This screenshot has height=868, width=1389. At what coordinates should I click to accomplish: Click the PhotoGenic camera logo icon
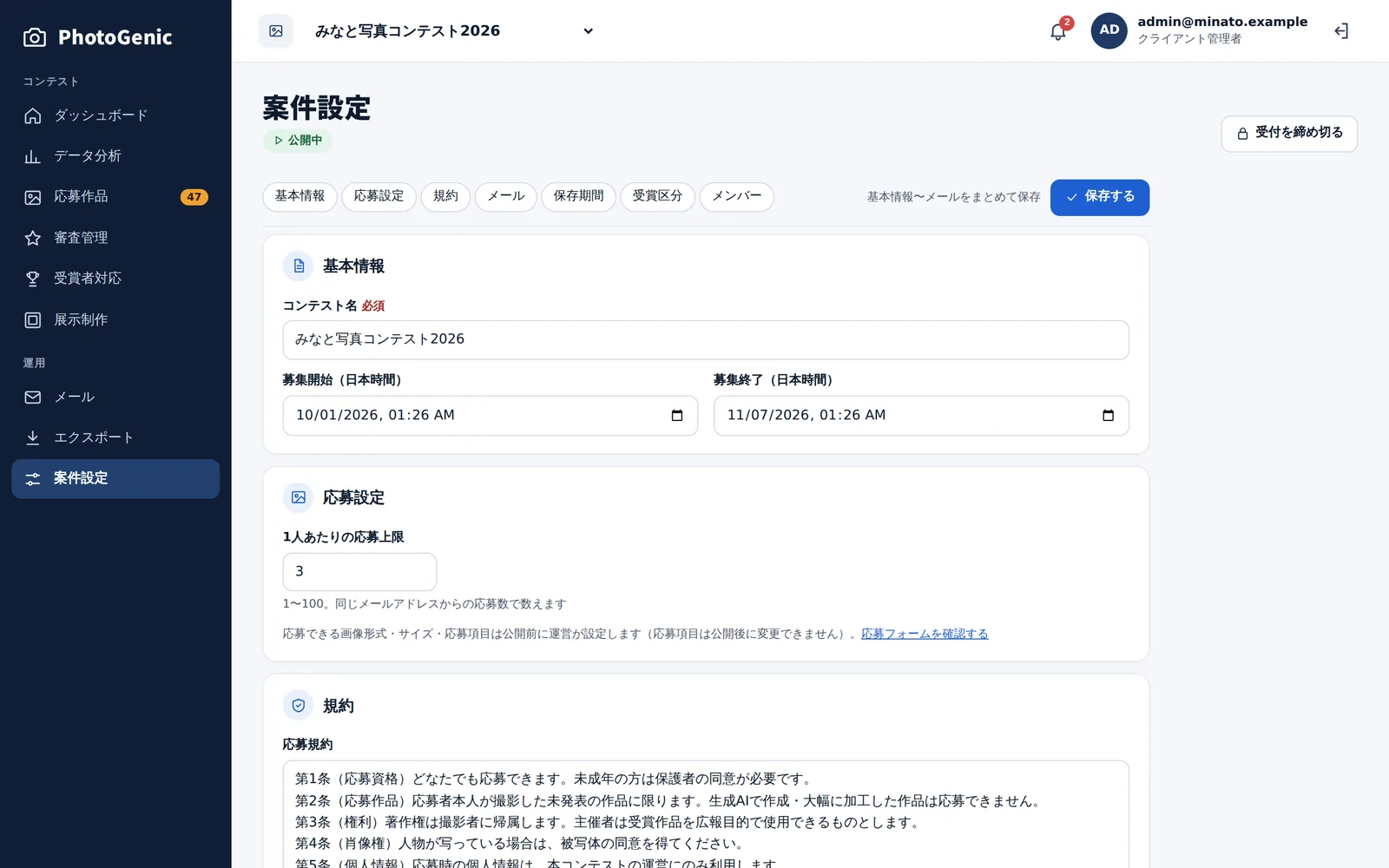coord(35,37)
